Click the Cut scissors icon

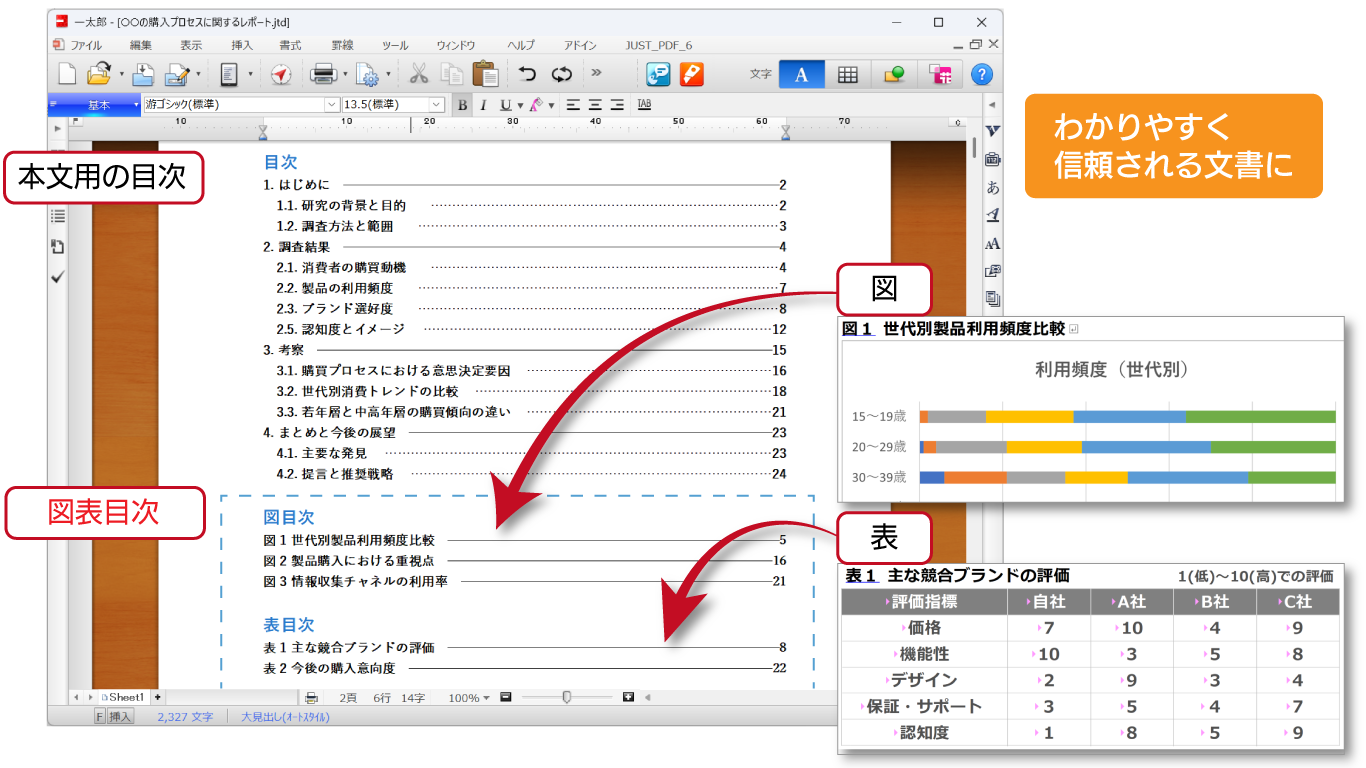(x=418, y=74)
